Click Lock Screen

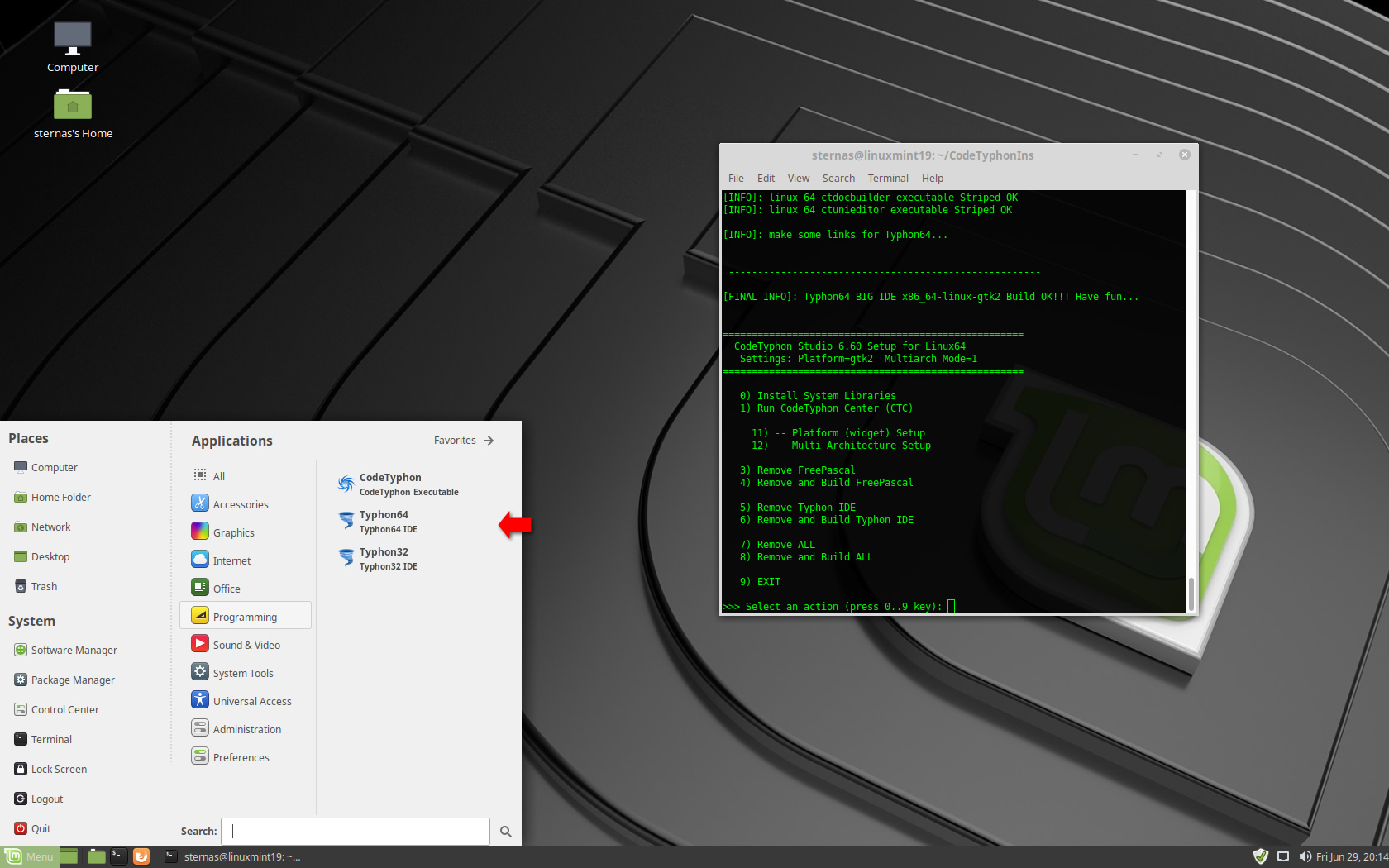tap(51, 769)
